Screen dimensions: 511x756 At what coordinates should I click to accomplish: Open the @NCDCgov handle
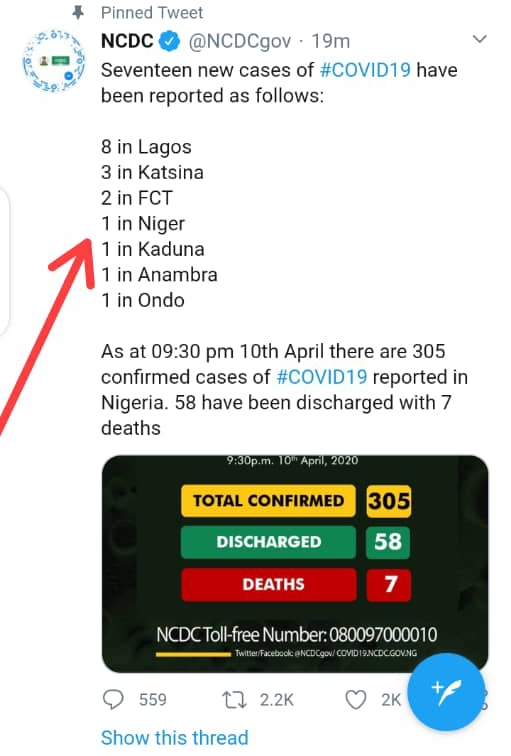click(x=240, y=41)
